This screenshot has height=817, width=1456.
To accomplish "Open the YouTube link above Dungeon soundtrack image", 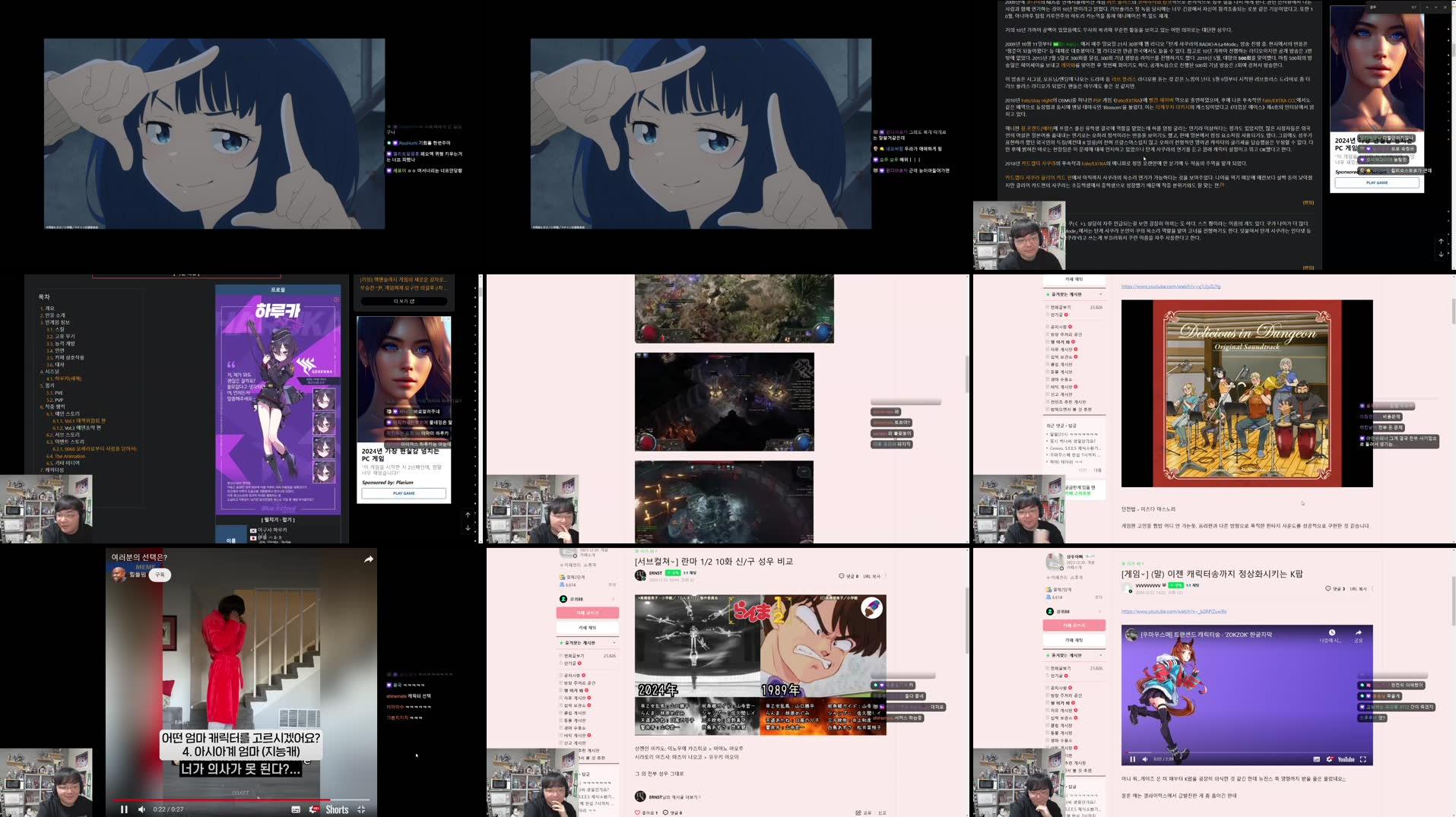I will [x=1171, y=287].
